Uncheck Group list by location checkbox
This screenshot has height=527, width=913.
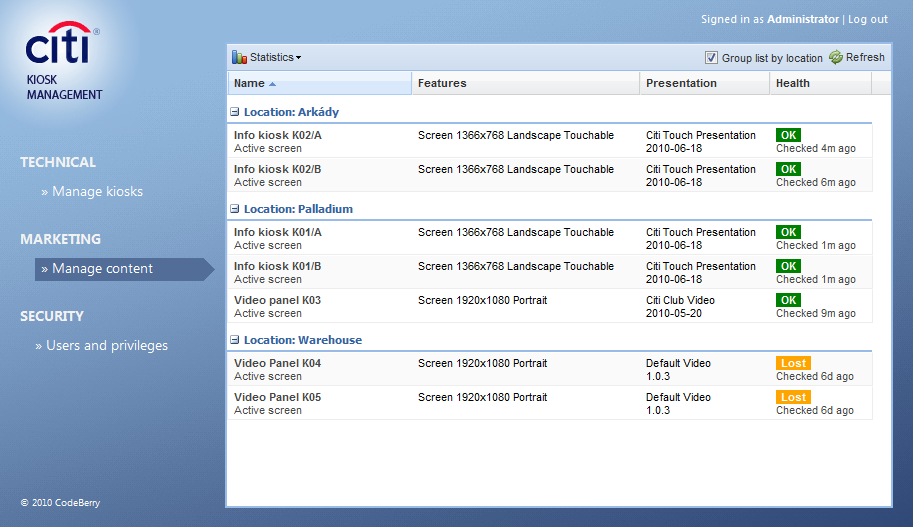coord(711,58)
